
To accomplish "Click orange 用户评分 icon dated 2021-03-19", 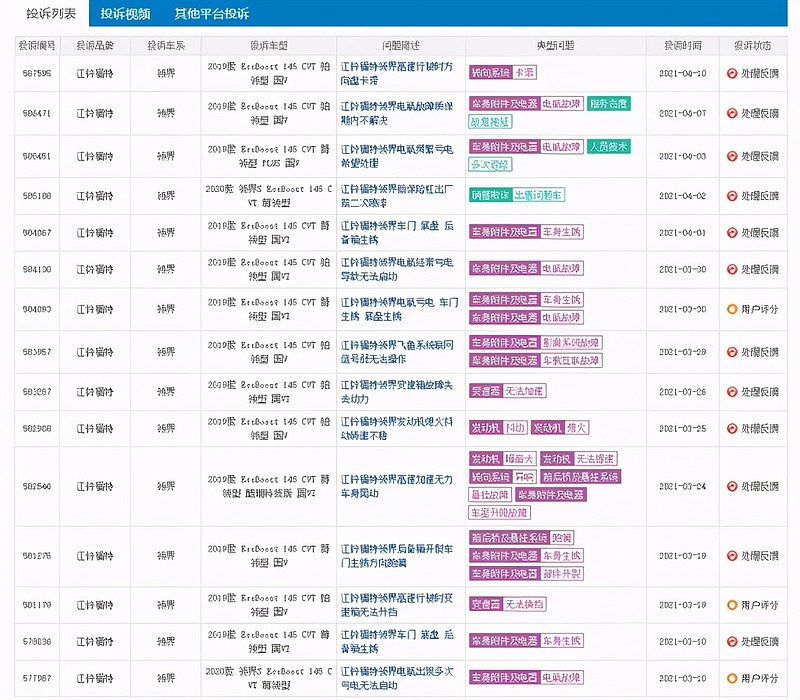I will [x=731, y=604].
